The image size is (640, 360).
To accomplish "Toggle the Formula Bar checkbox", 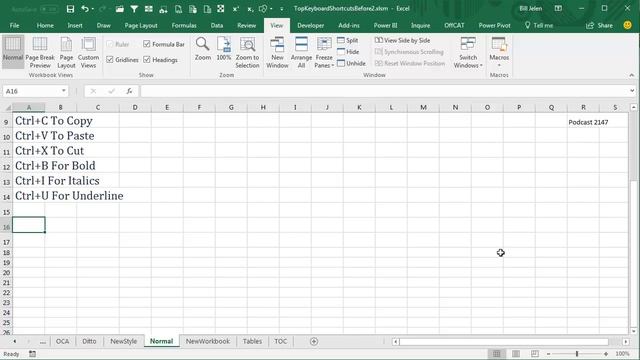I will [147, 44].
